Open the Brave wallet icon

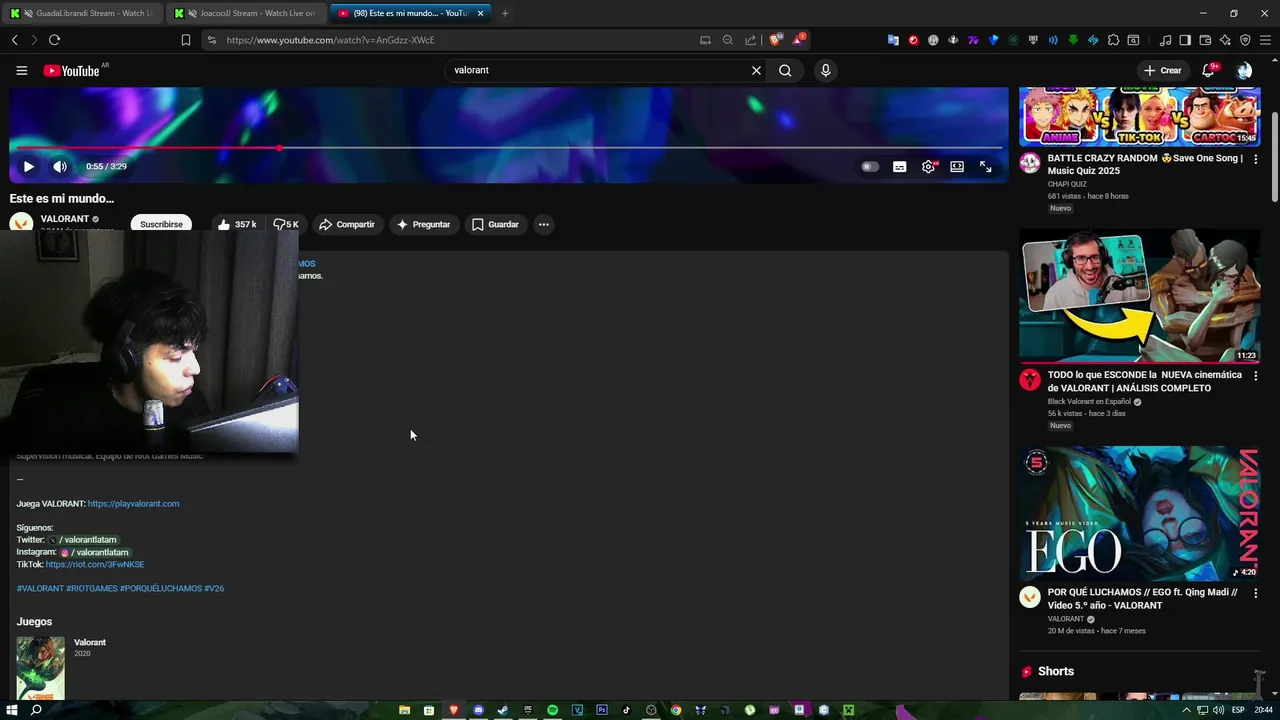(1205, 40)
